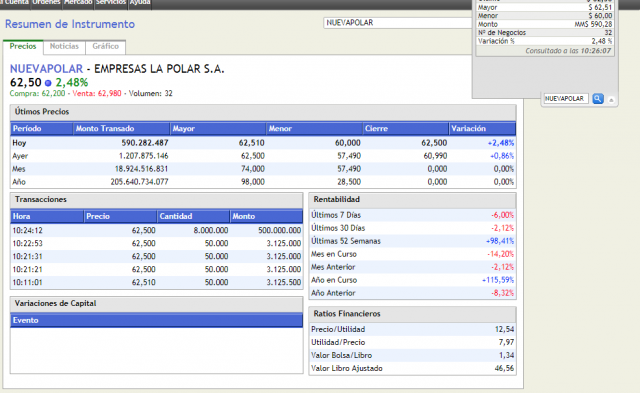
Task: Click Valor Libro Ajustado value 46,56
Action: click(x=504, y=369)
